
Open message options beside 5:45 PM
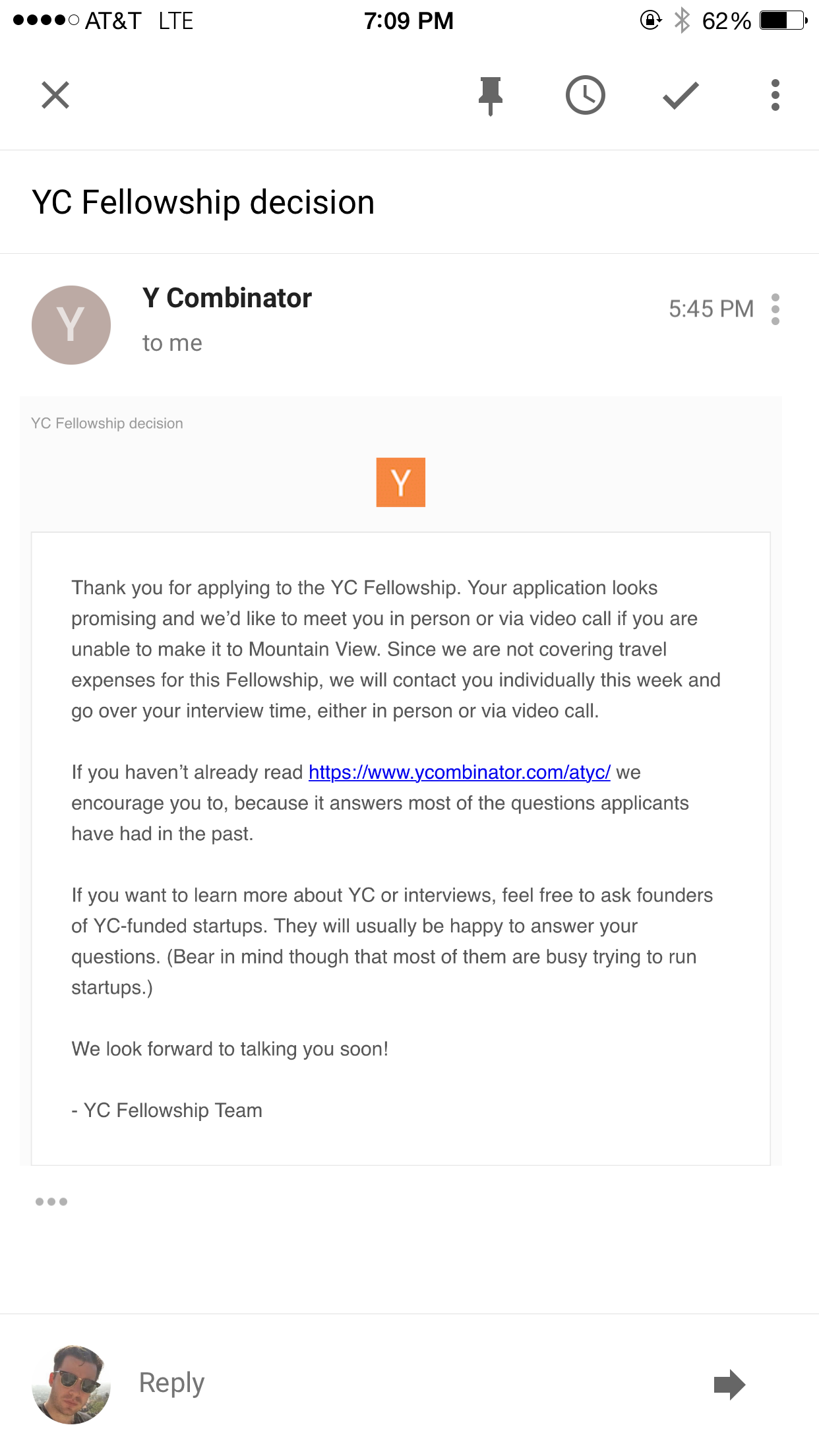pyautogui.click(x=775, y=309)
